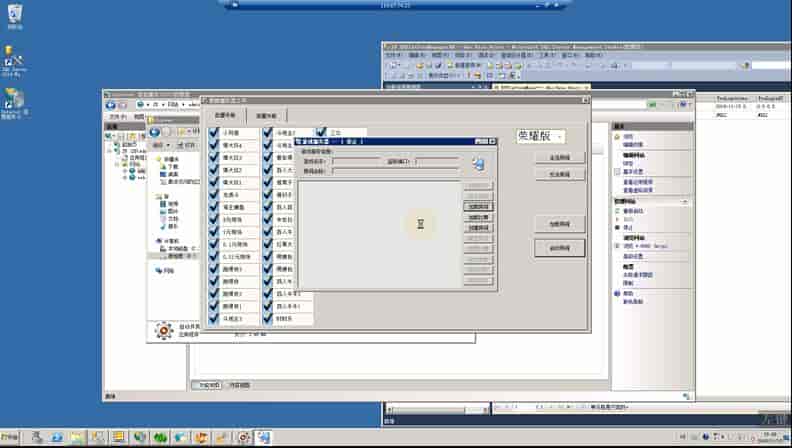The image size is (792, 448).
Task: Open the 文件 menu in SQL Server Management Studio
Action: (393, 55)
